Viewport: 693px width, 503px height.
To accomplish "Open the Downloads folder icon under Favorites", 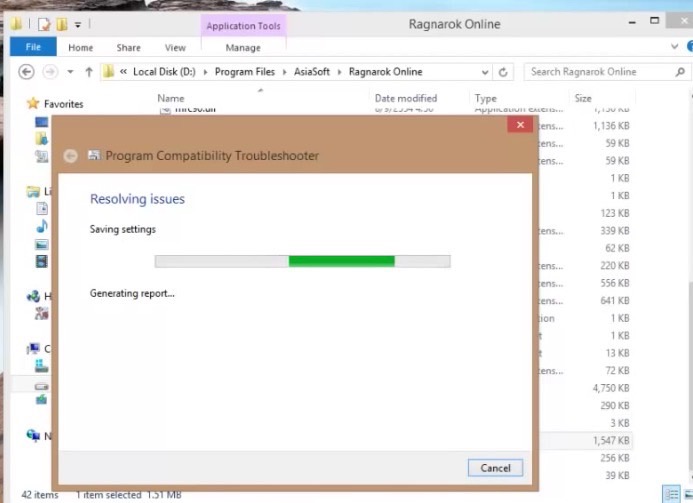I will tap(42, 139).
